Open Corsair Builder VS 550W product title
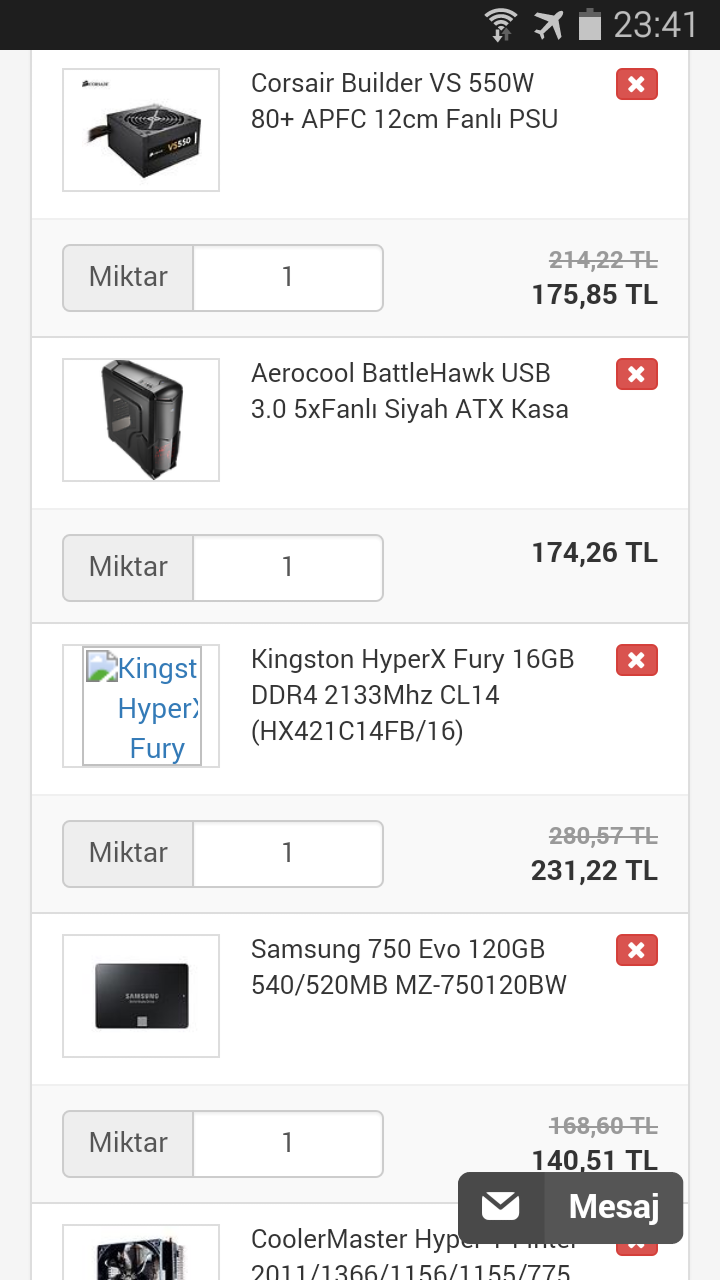 pyautogui.click(x=404, y=101)
